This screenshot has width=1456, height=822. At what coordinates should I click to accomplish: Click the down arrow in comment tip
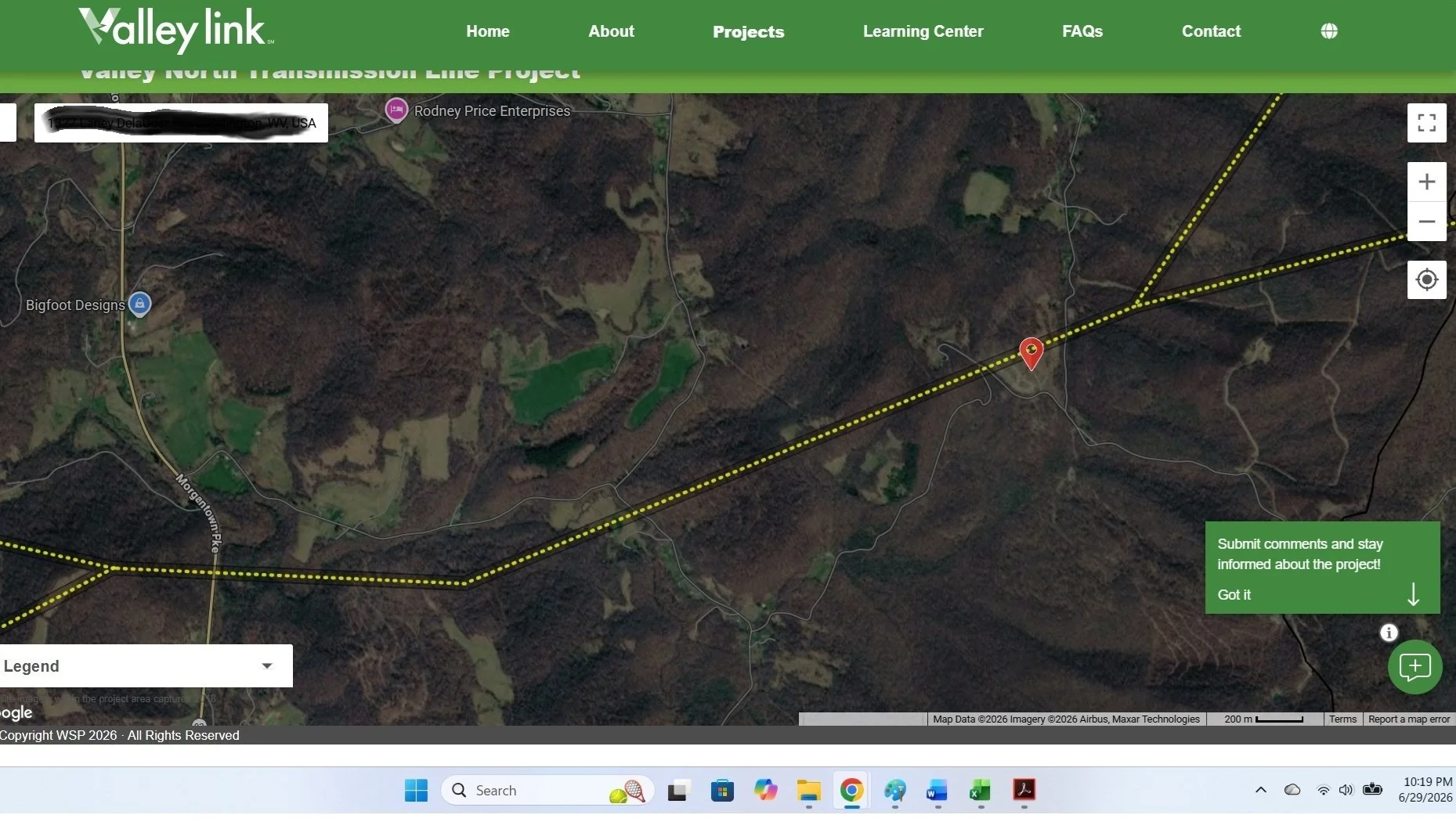(x=1413, y=594)
